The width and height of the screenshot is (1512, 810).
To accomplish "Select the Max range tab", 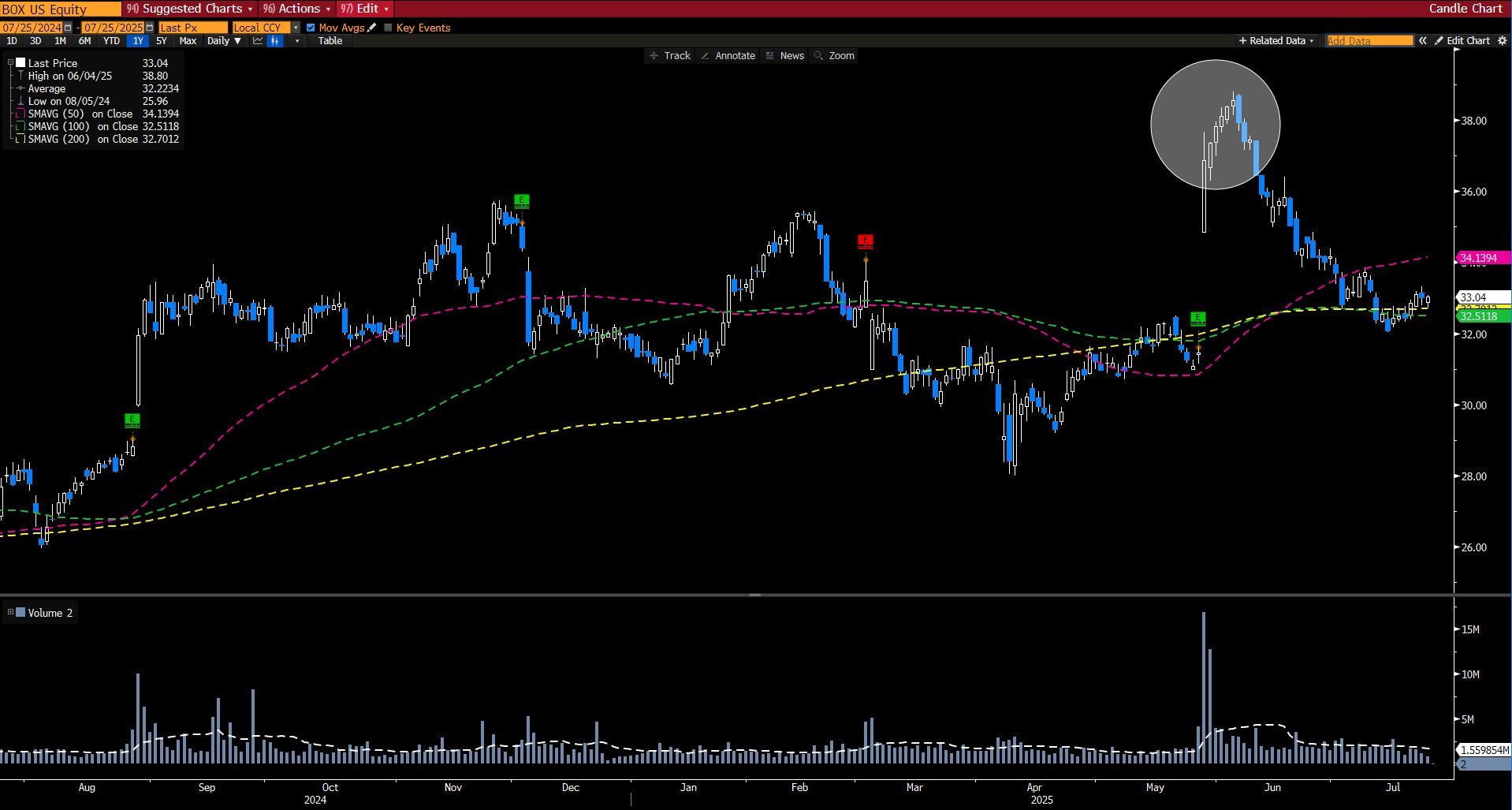I will click(x=188, y=41).
